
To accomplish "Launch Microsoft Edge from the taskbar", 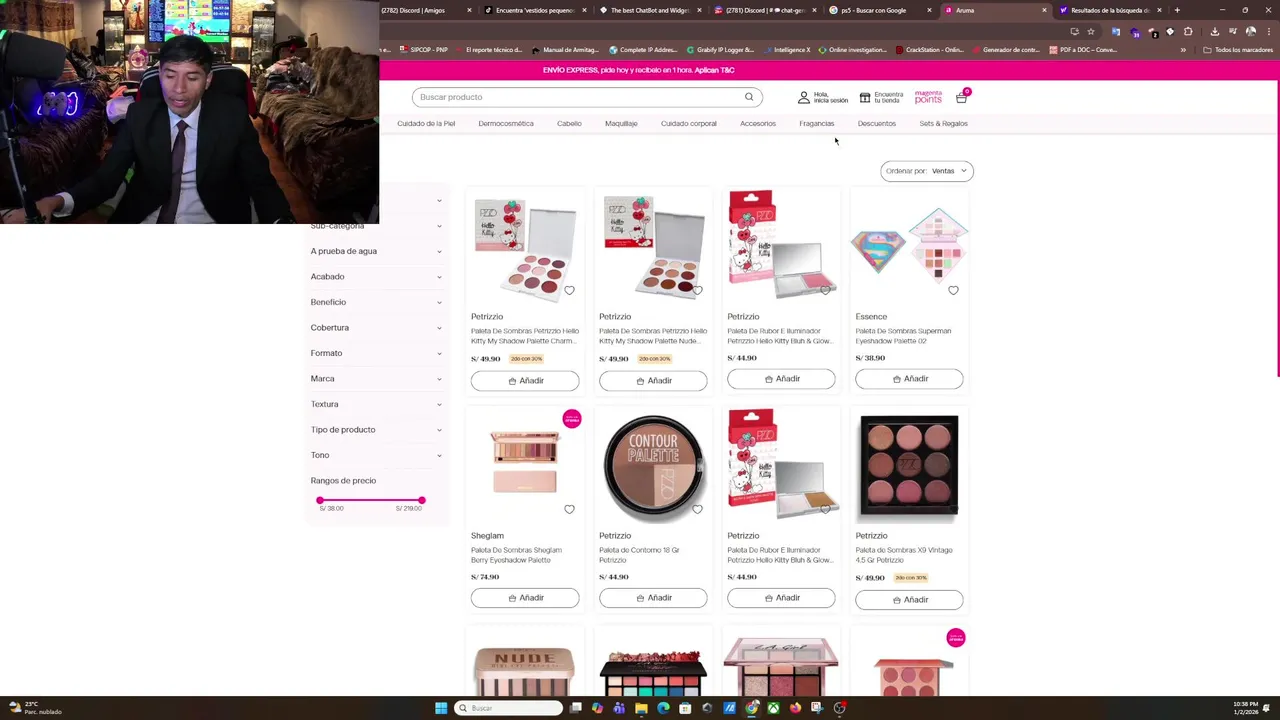I will [663, 708].
